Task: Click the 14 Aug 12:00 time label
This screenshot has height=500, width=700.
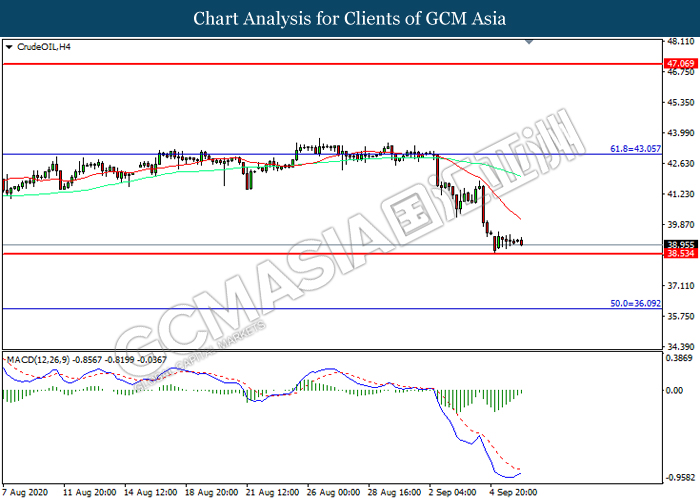Action: (150, 492)
